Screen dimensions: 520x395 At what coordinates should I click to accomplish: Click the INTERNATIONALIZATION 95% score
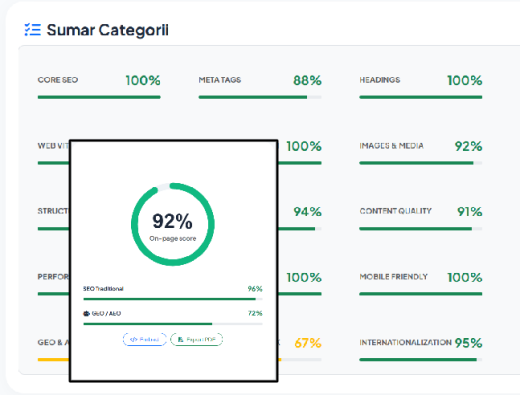click(x=468, y=343)
